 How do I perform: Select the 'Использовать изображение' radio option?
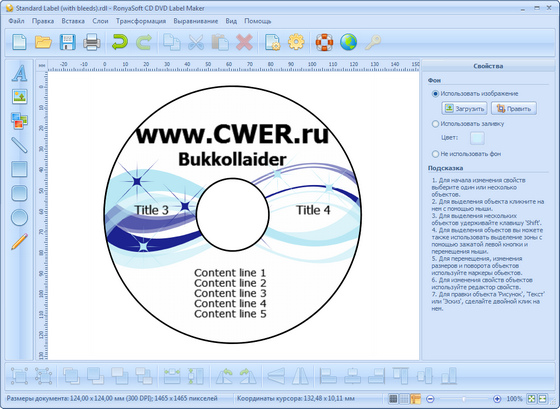[435, 94]
